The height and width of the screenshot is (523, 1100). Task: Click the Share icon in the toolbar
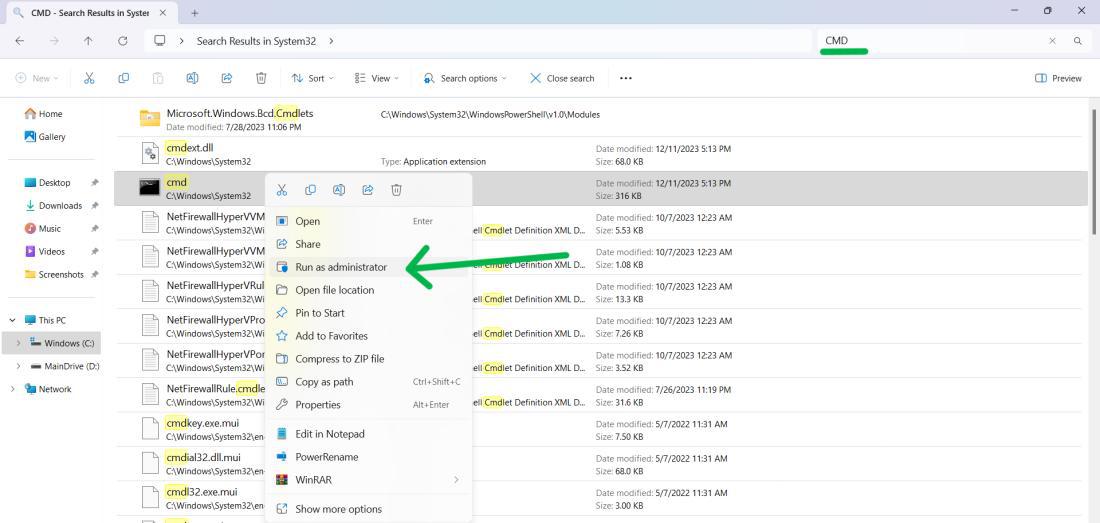point(227,79)
